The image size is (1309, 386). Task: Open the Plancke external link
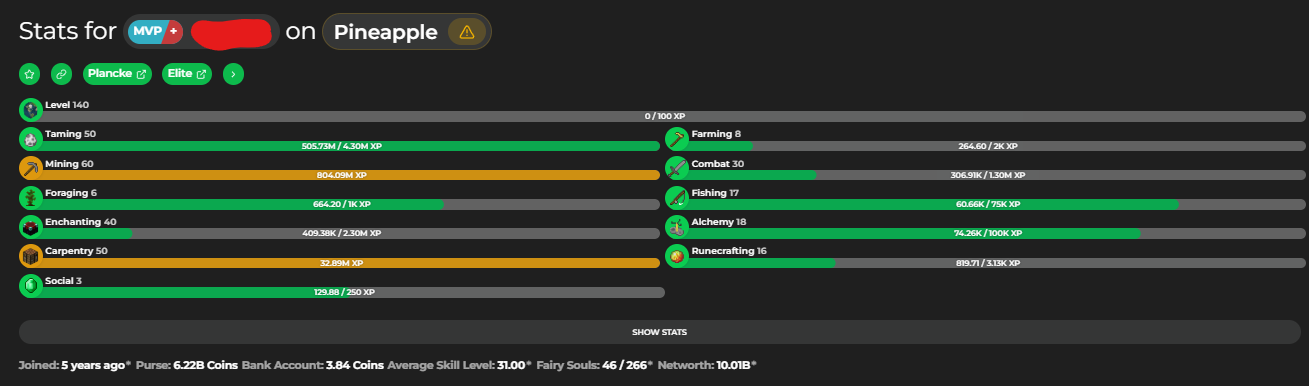(x=117, y=74)
